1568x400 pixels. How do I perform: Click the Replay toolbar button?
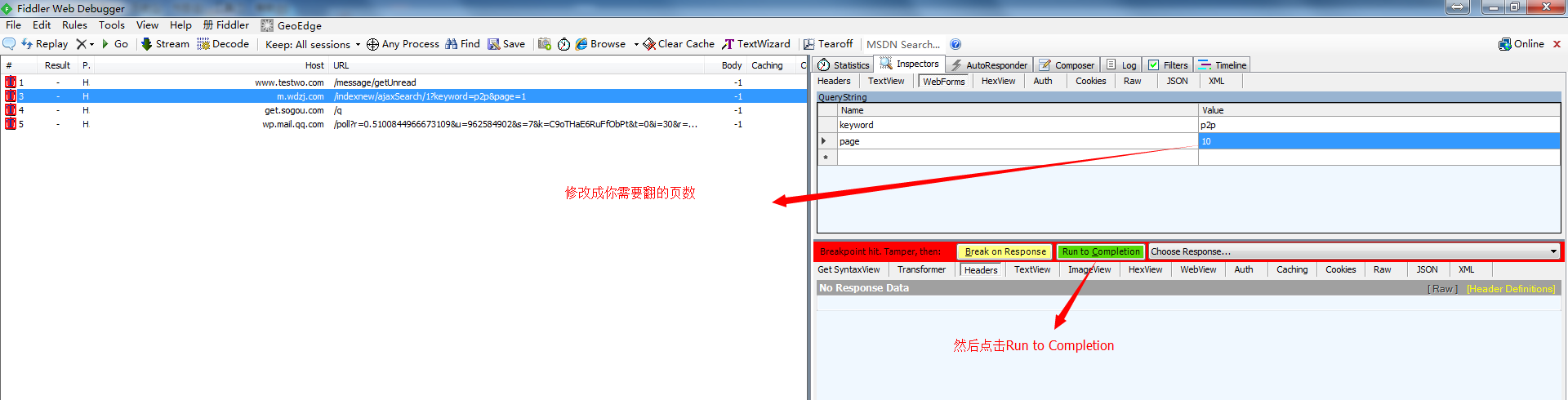pyautogui.click(x=44, y=44)
